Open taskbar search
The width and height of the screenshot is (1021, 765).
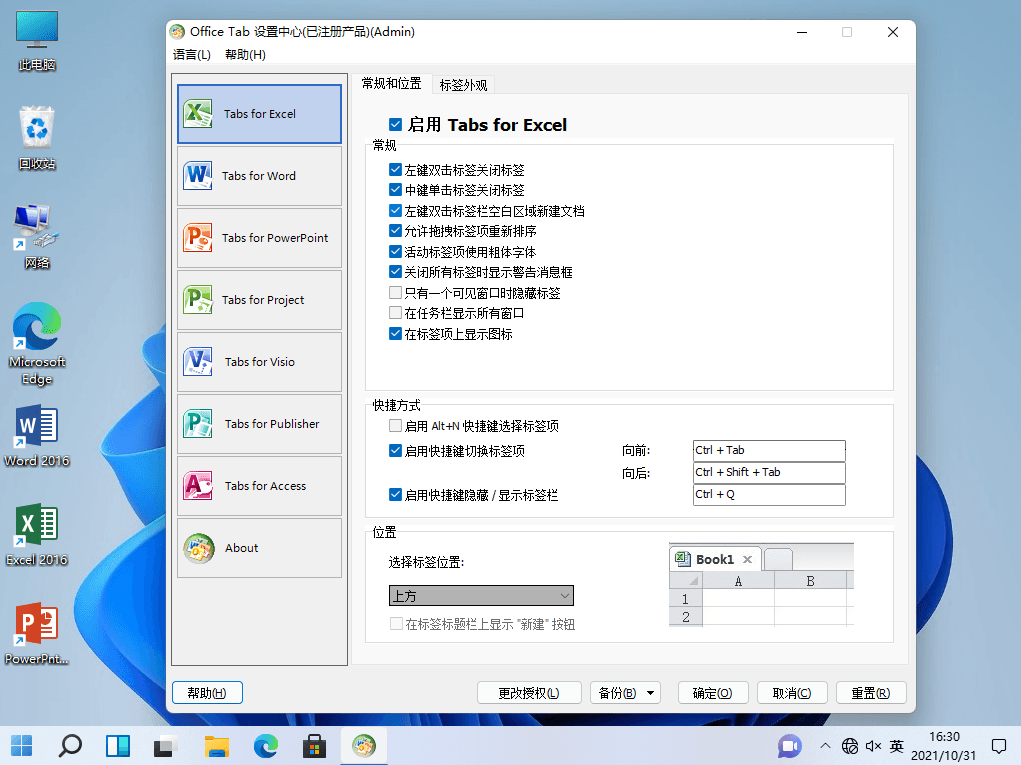click(70, 745)
